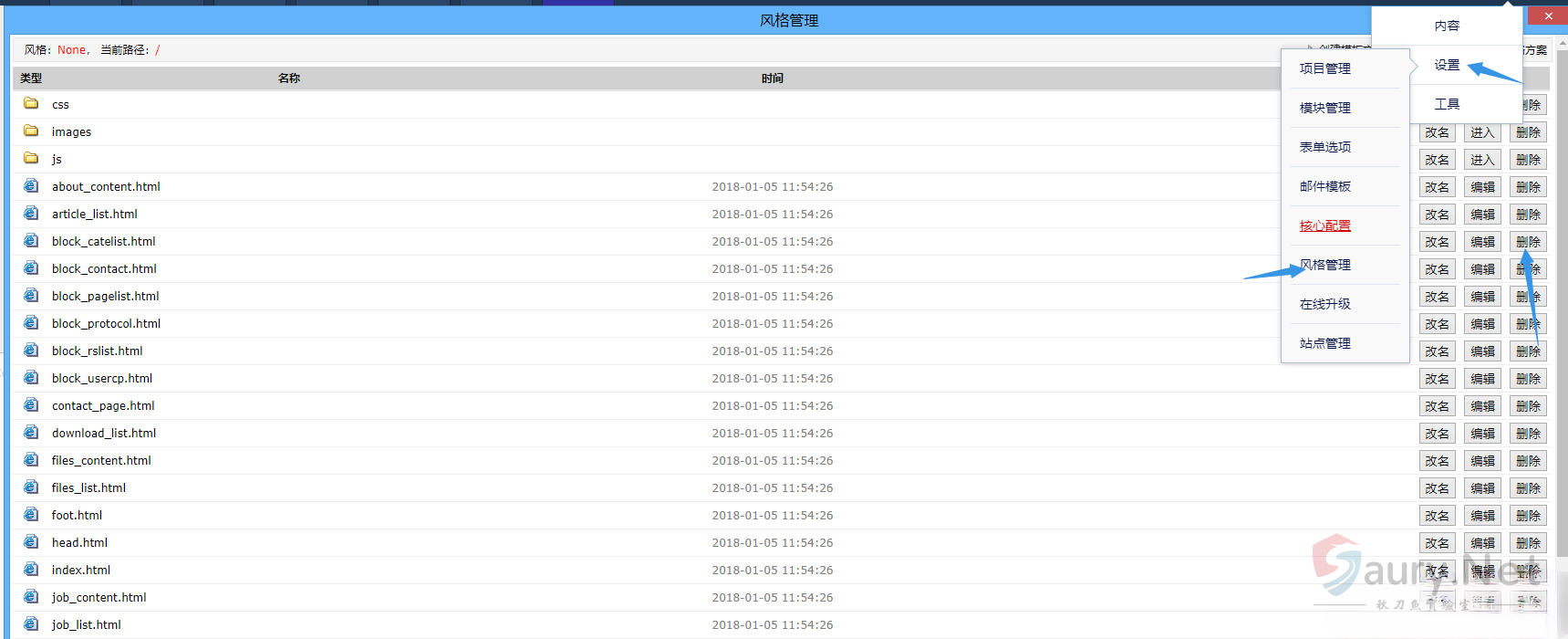Click the index.html file icon
The height and width of the screenshot is (639, 1568).
pos(31,570)
